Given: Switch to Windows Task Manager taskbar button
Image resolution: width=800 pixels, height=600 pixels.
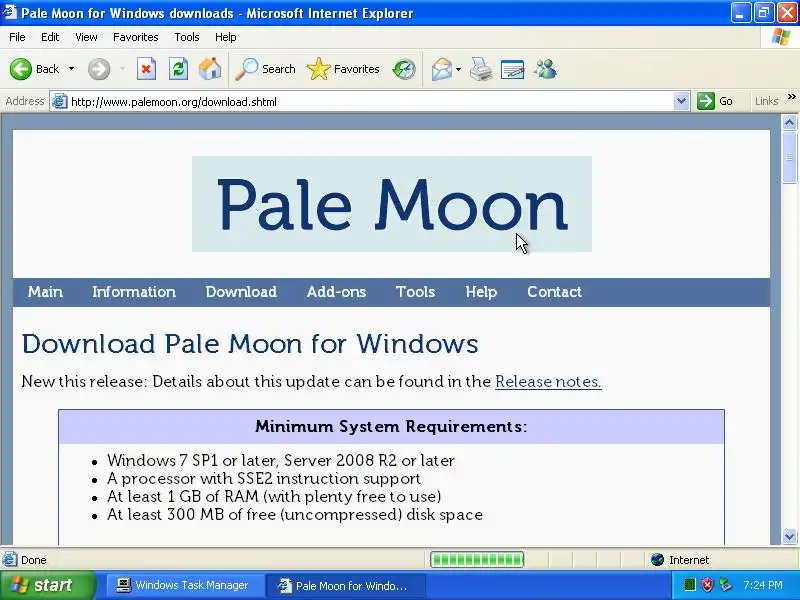Looking at the screenshot, I should click(184, 585).
